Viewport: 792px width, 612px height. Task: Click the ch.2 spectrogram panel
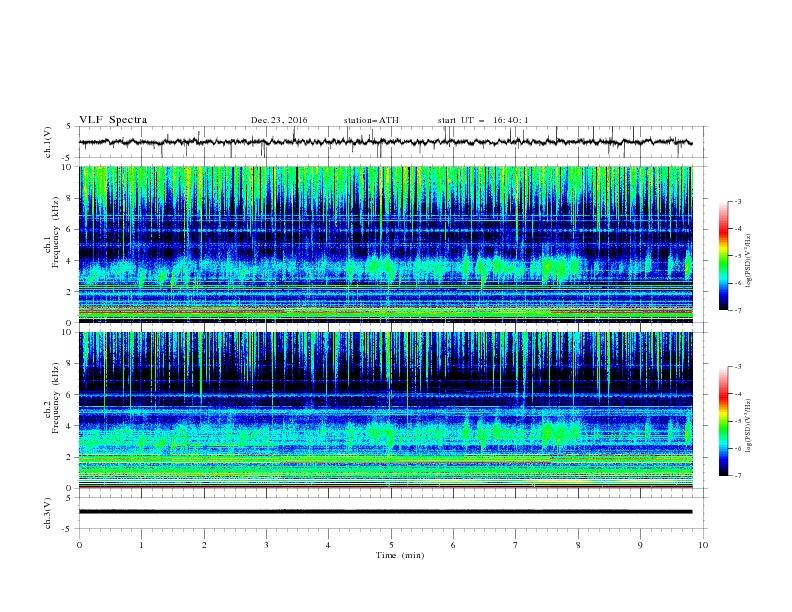[x=386, y=410]
